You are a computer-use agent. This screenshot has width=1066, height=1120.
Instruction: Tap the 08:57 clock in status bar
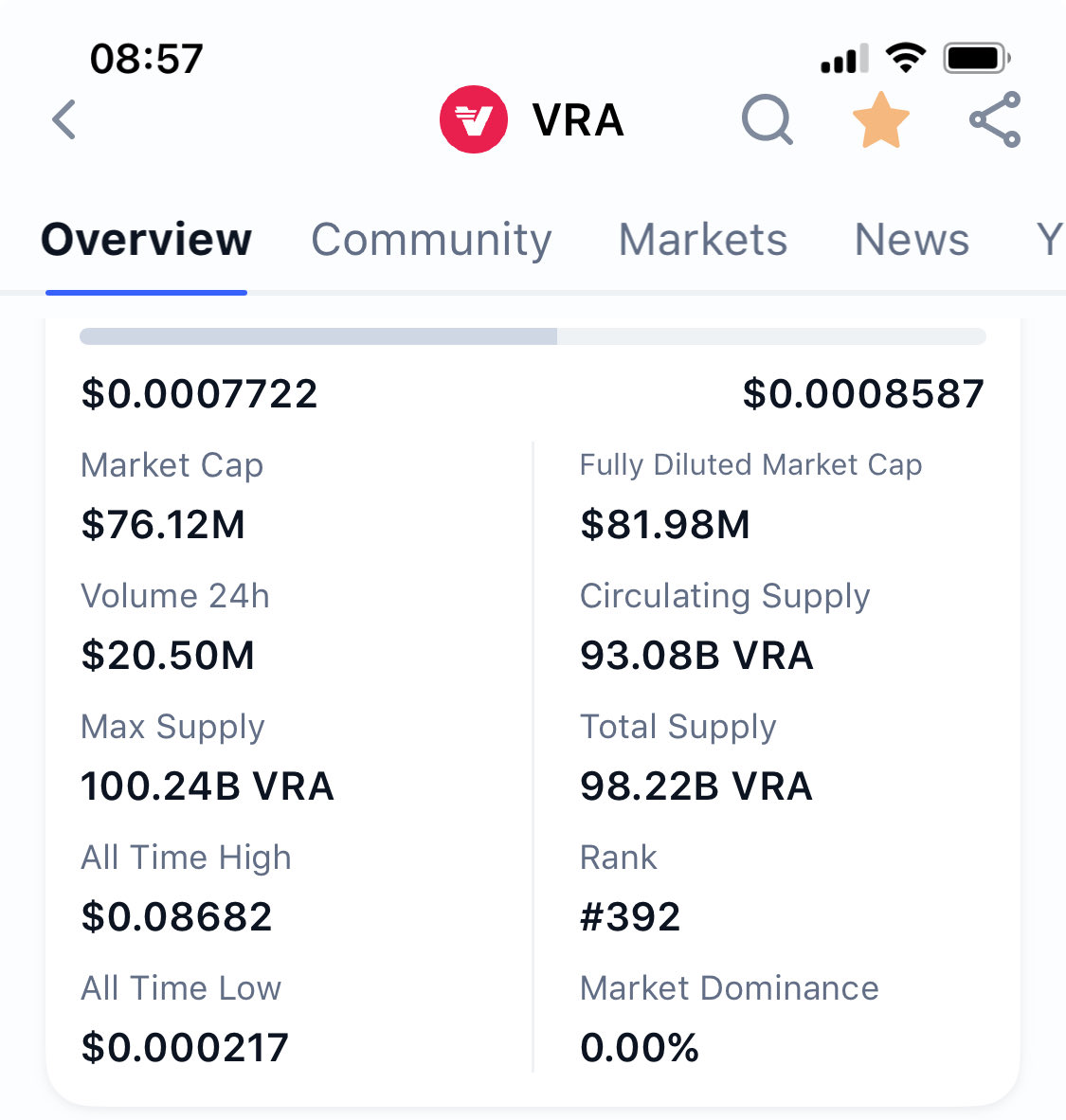click(147, 59)
